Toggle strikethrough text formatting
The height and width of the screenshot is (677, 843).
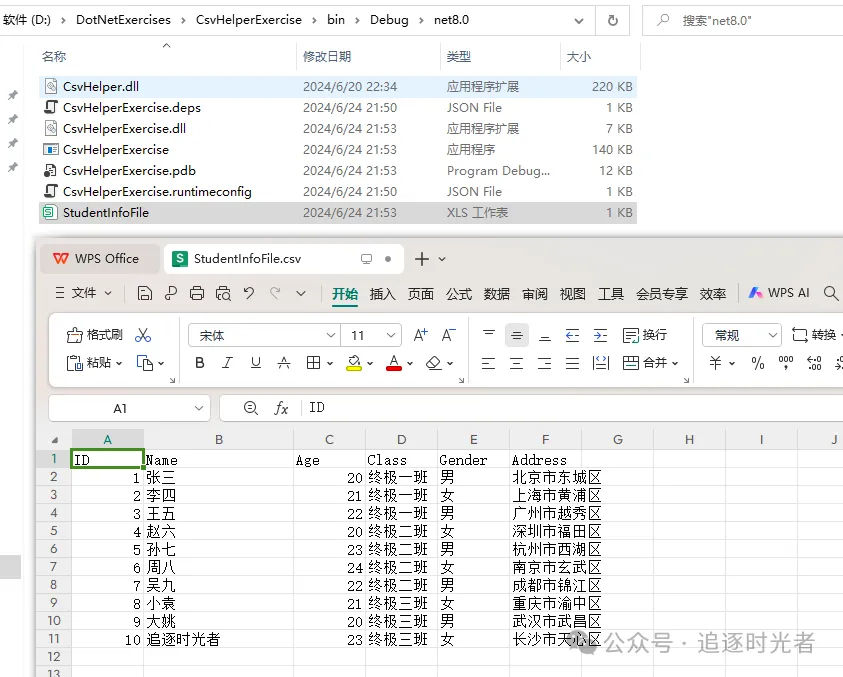point(284,363)
